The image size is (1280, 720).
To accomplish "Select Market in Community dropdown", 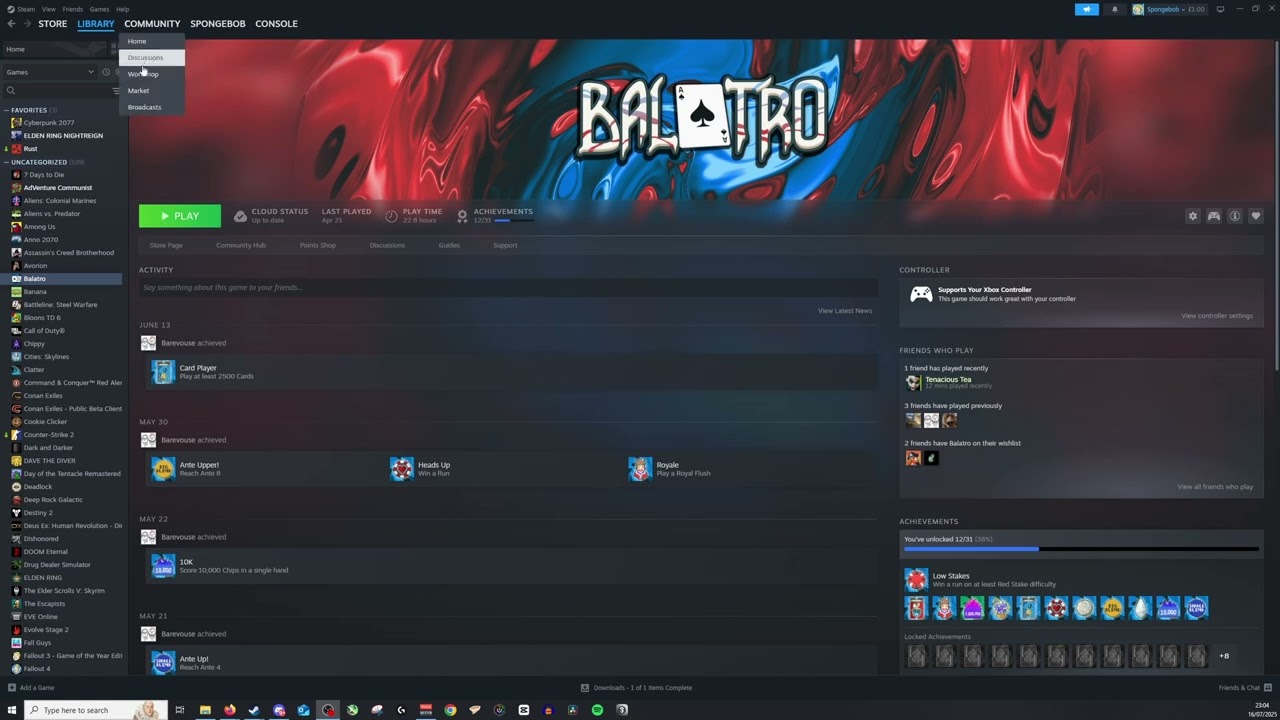I will point(152,91).
